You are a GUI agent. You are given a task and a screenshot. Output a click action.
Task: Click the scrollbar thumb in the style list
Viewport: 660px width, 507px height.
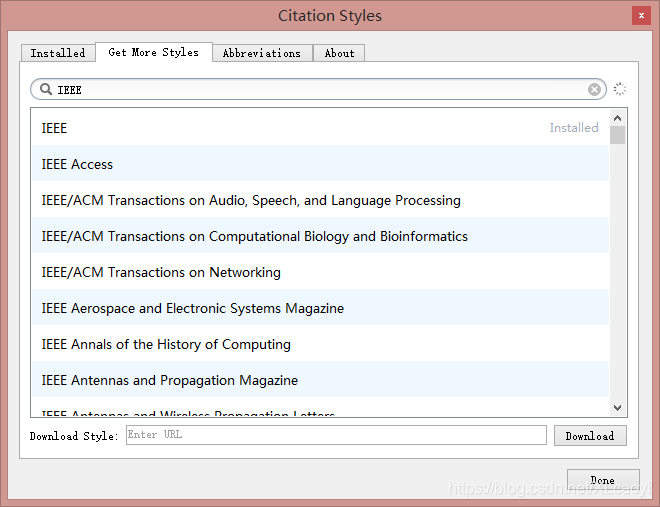click(617, 135)
